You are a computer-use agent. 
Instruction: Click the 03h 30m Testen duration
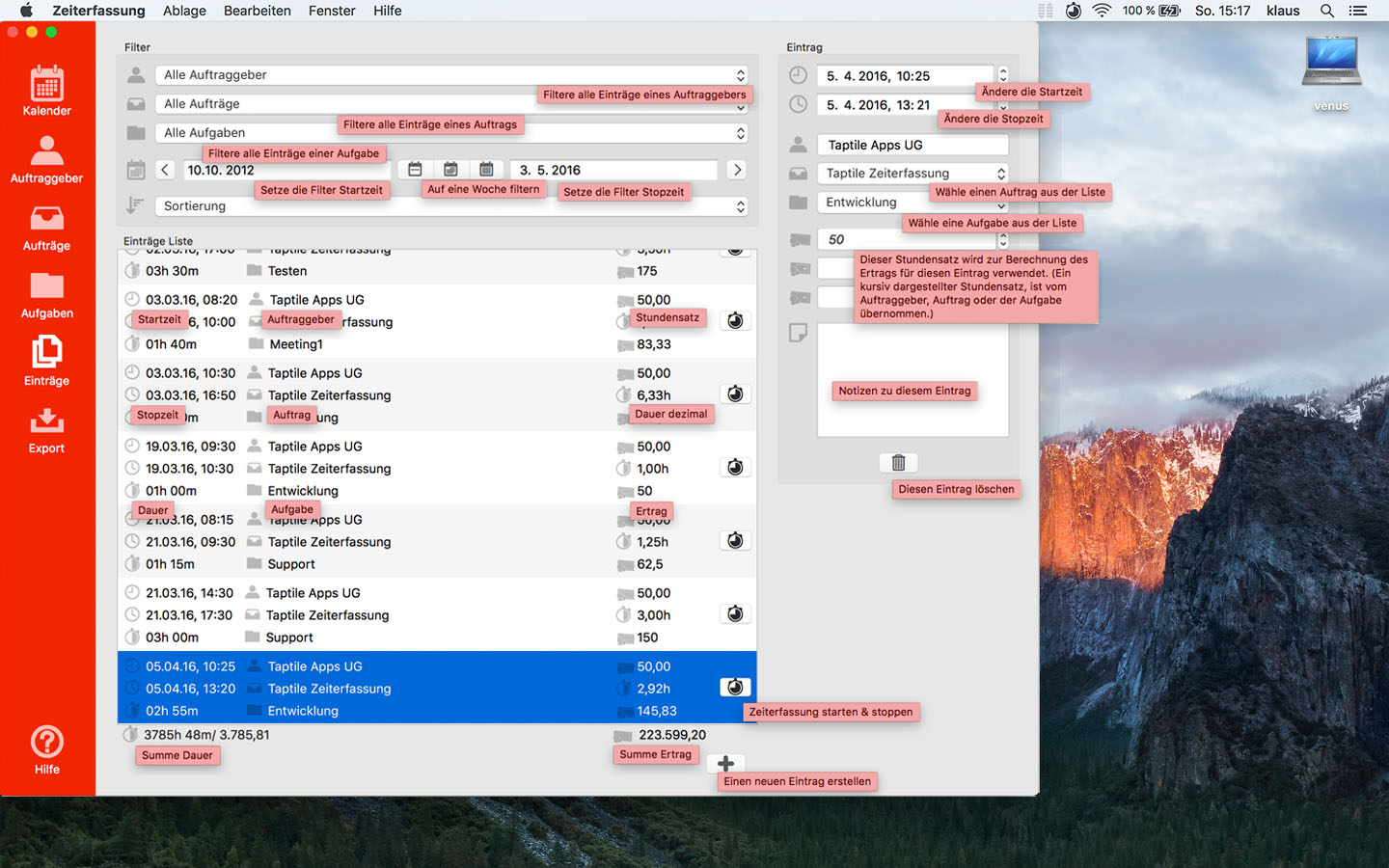(x=172, y=271)
